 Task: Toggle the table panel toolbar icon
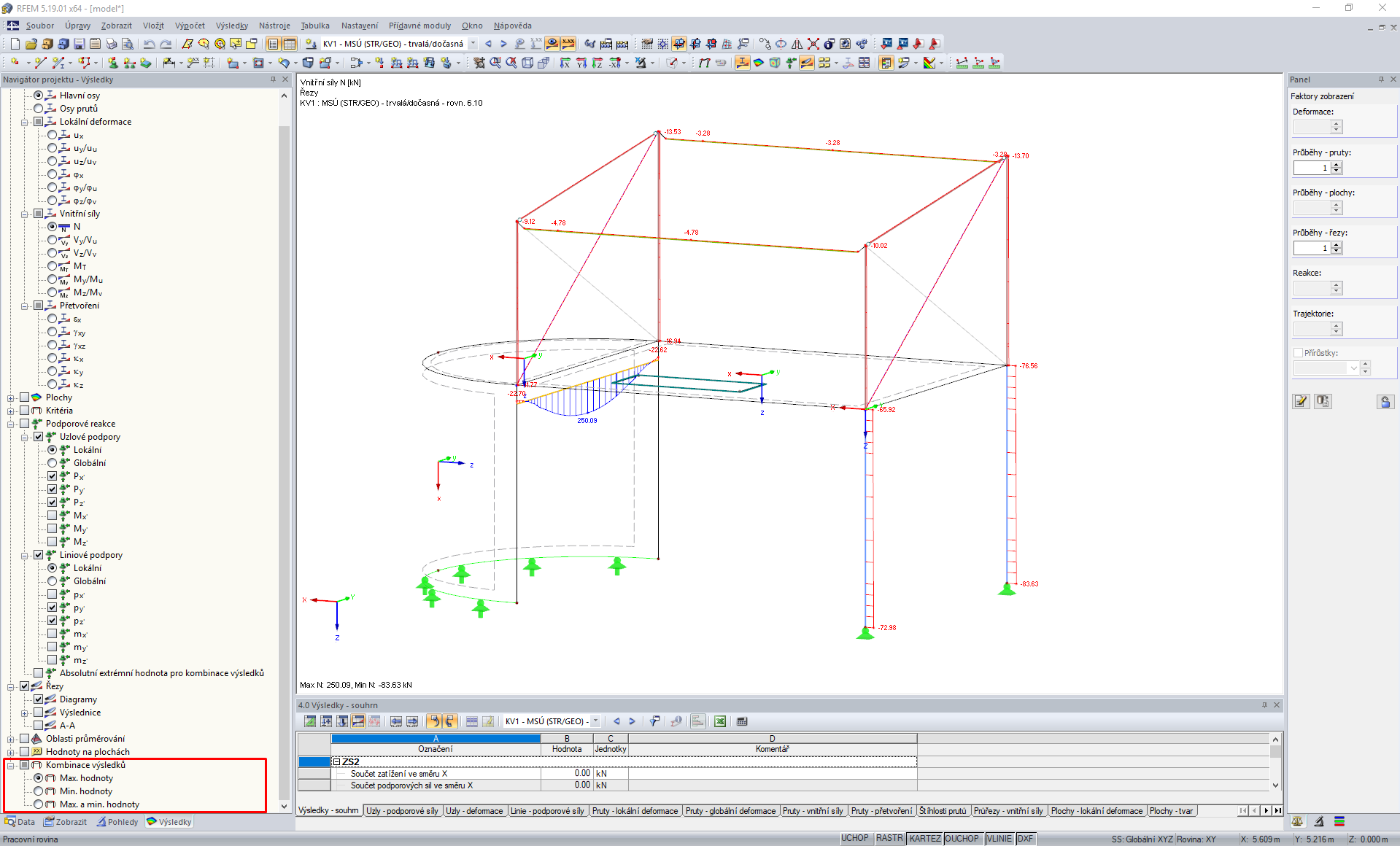point(290,44)
